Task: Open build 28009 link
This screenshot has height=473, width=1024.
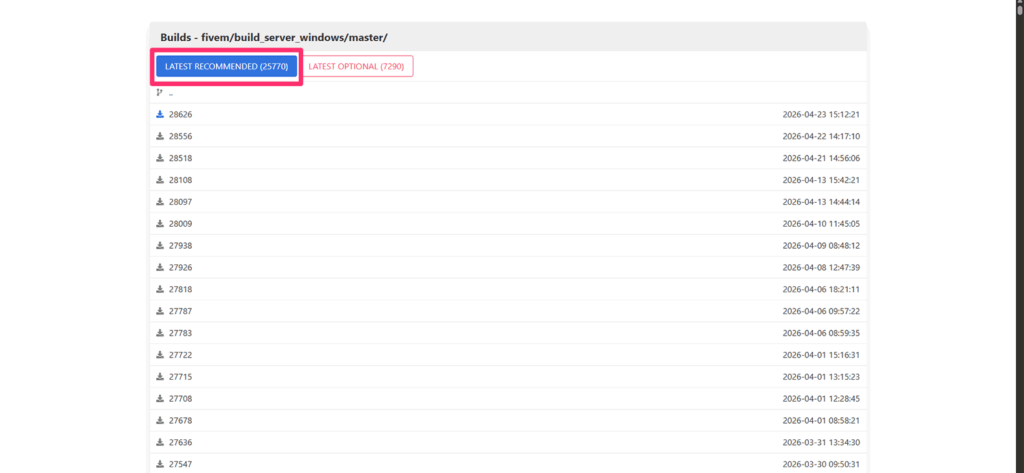Action: pyautogui.click(x=180, y=224)
